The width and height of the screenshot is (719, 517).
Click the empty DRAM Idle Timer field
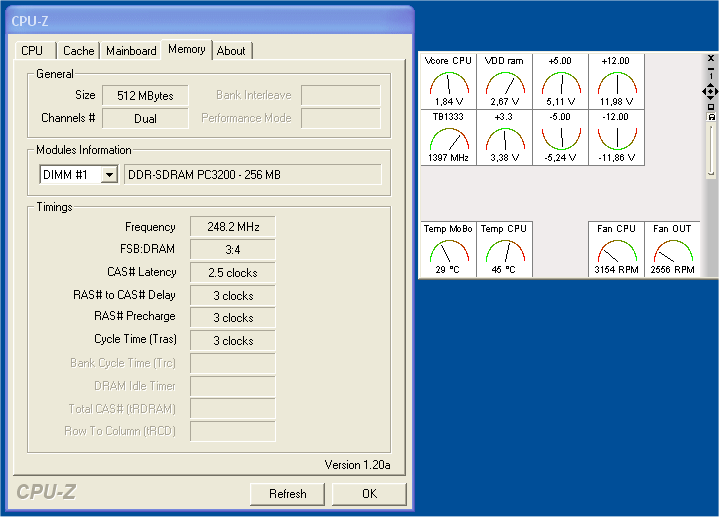tap(233, 386)
